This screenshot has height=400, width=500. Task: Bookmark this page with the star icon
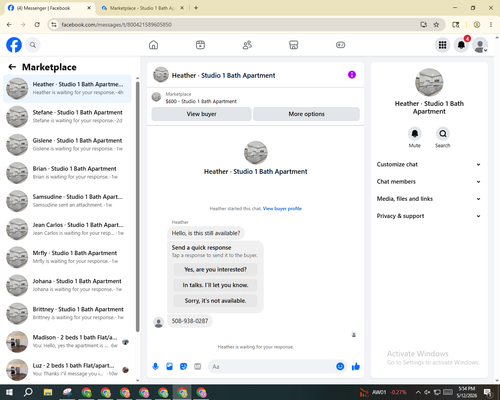[436, 24]
